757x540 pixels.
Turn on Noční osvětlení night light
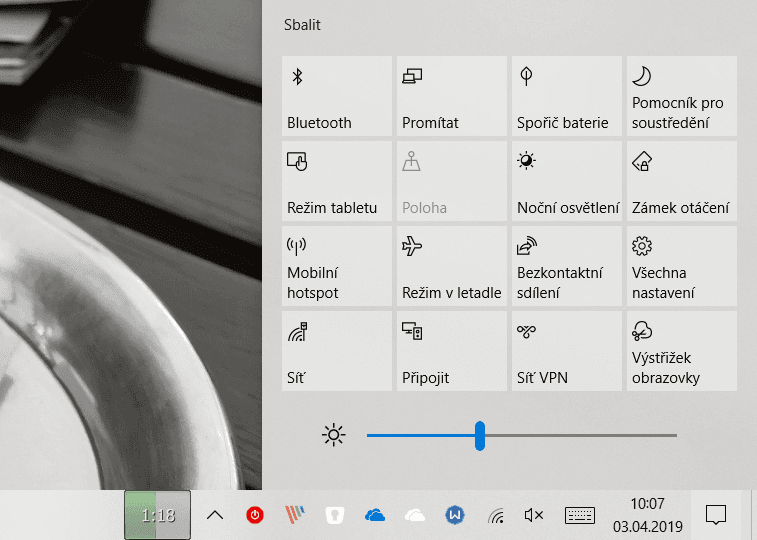566,181
